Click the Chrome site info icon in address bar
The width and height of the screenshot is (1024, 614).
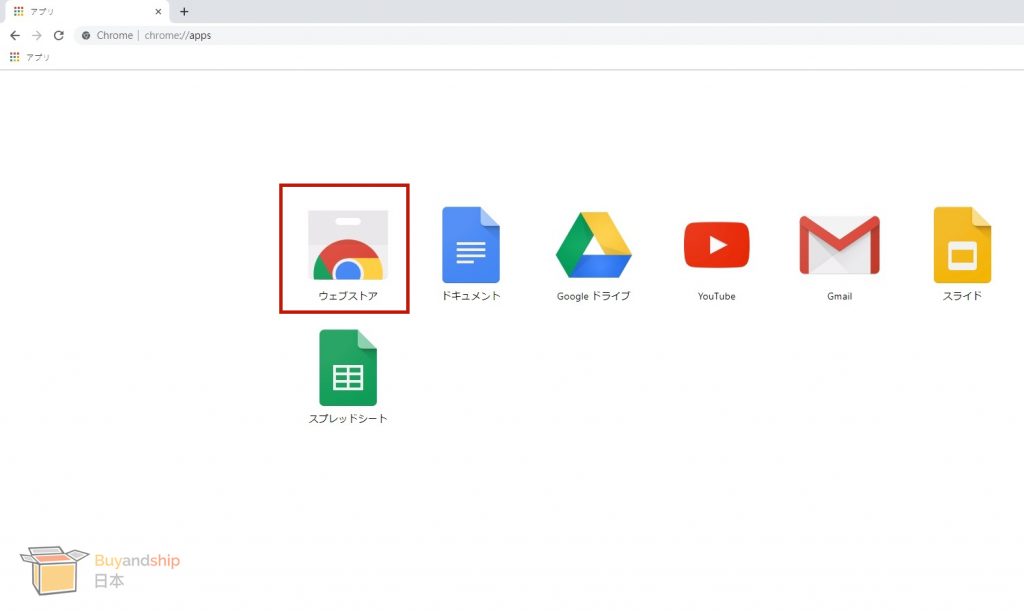coord(86,35)
